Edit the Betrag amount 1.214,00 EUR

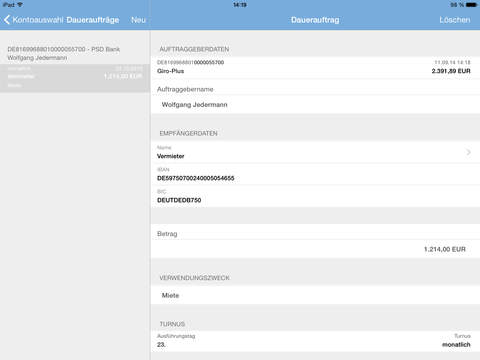pos(315,249)
